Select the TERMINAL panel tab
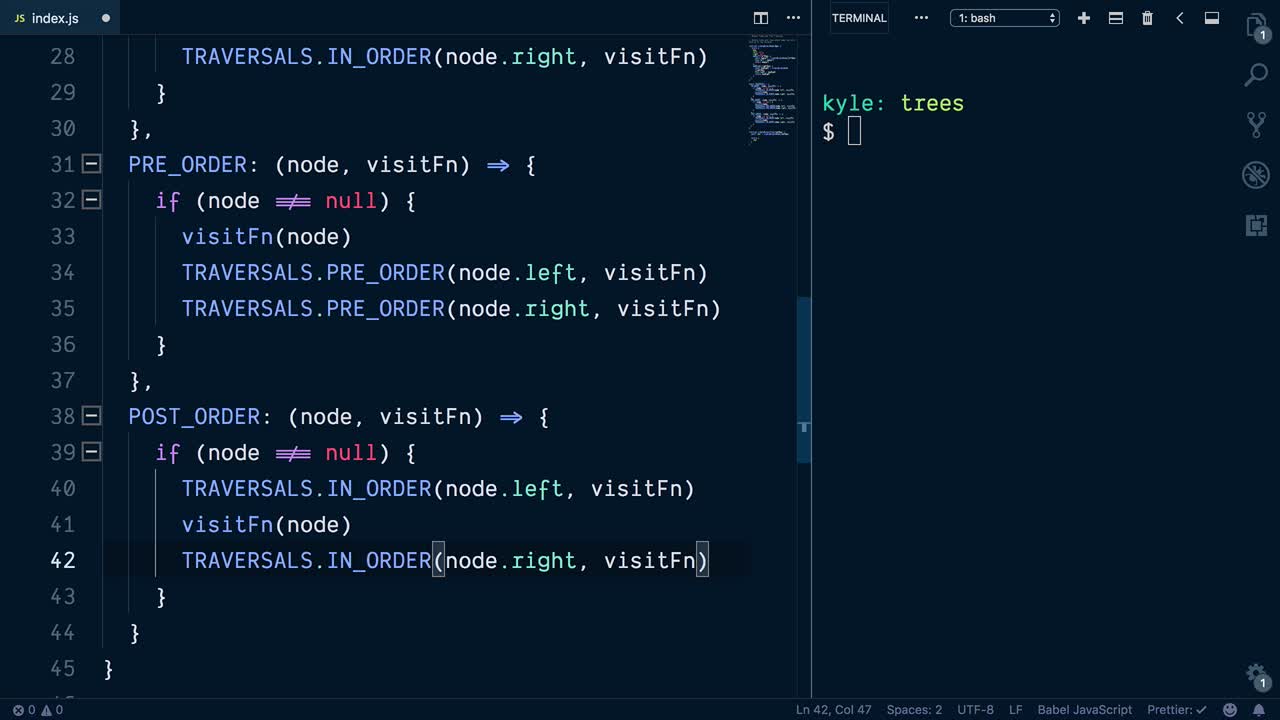Screen dimensions: 1280x720 point(859,18)
